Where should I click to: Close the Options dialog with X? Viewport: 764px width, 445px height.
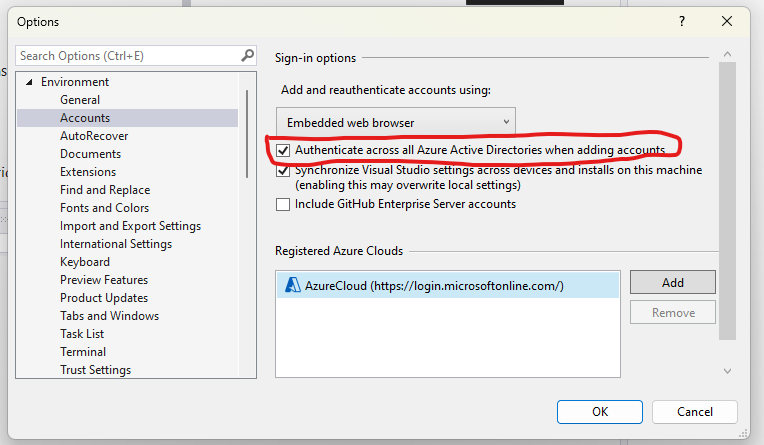tap(726, 21)
